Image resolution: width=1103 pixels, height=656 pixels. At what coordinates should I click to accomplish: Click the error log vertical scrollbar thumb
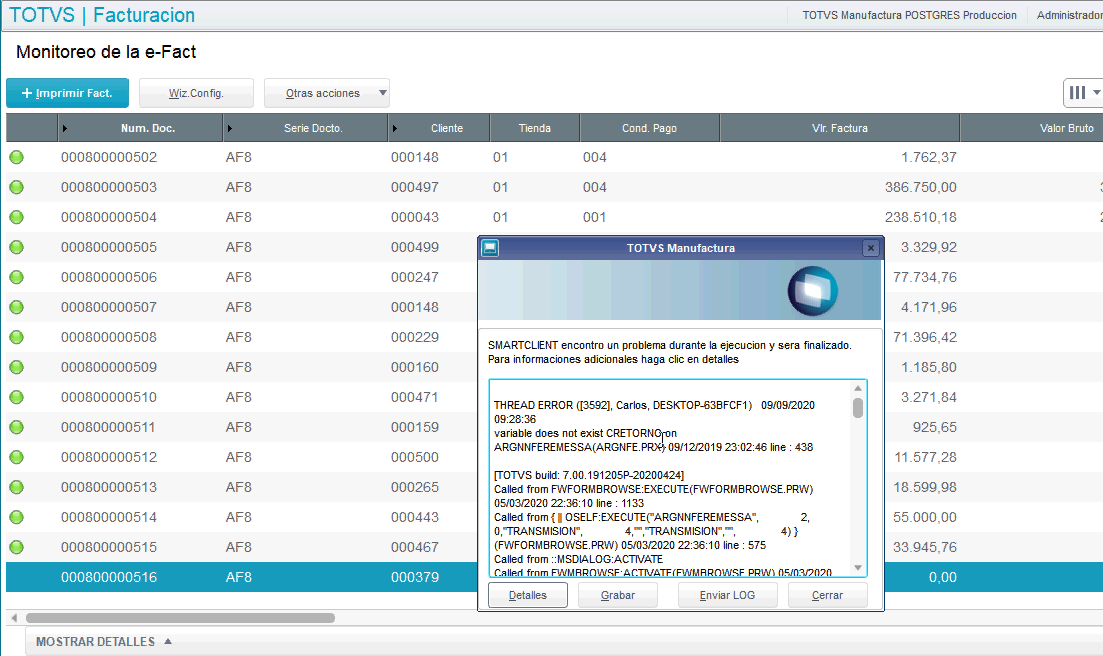857,408
